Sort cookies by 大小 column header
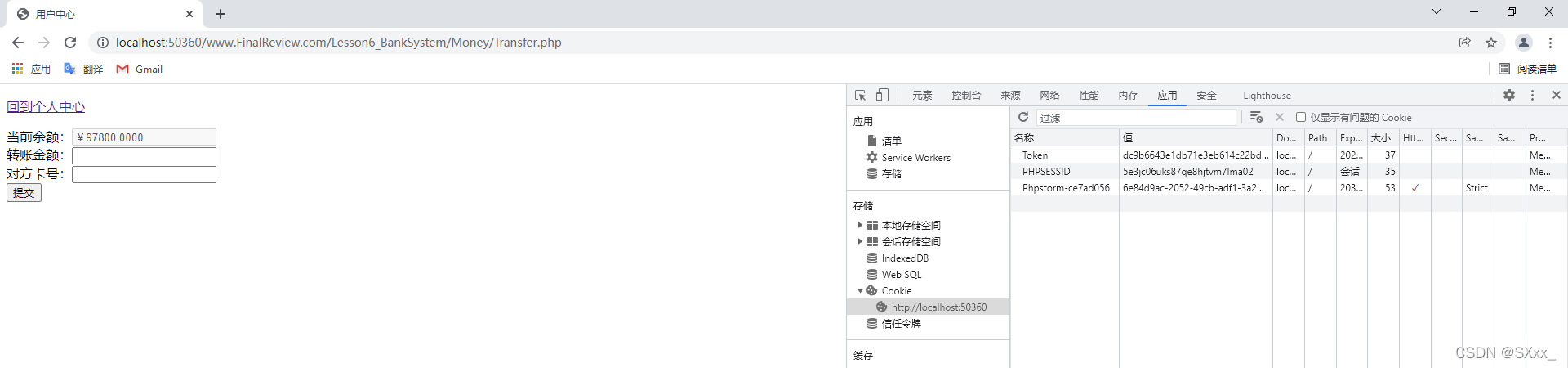Viewport: 1568px width, 368px height. tap(1383, 138)
